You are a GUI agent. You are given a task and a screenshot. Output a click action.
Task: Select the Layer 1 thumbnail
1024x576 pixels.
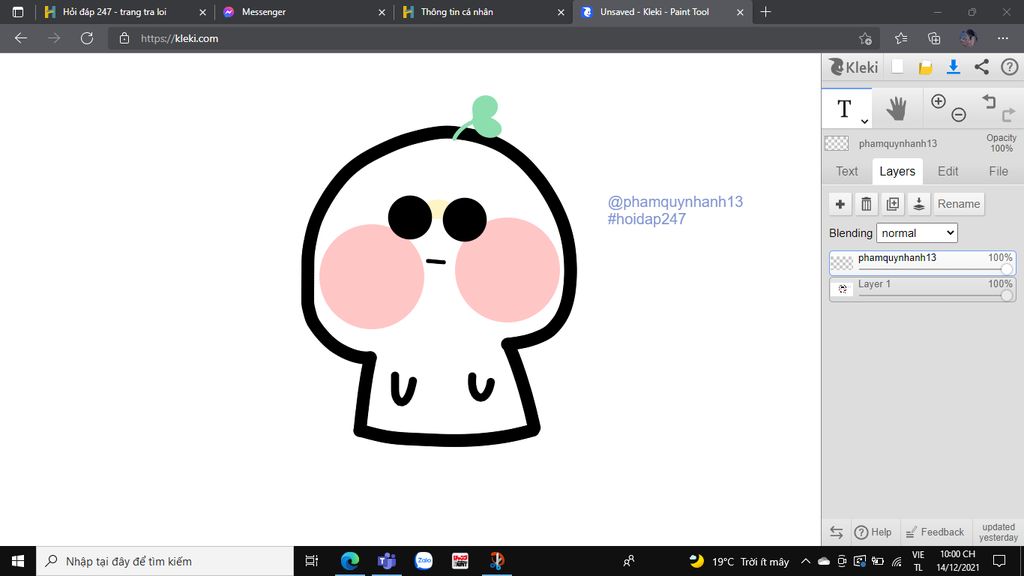point(842,289)
